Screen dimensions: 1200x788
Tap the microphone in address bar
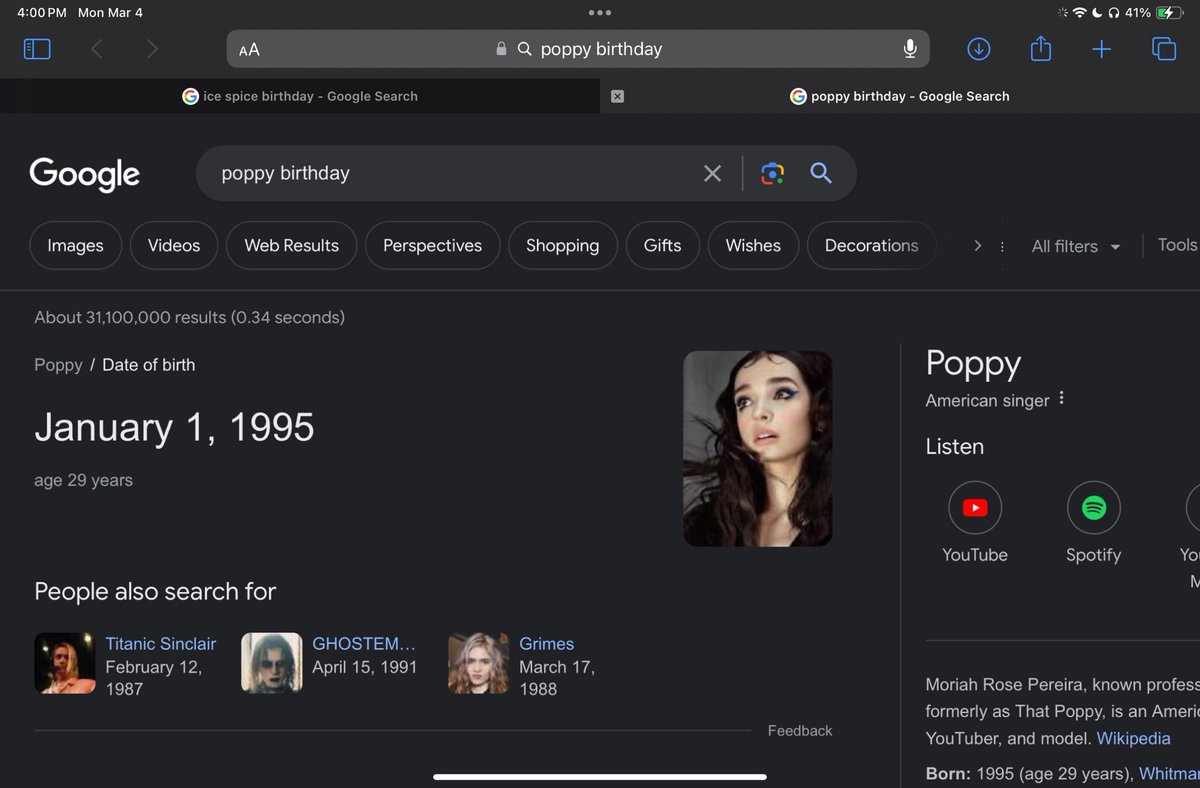(910, 48)
